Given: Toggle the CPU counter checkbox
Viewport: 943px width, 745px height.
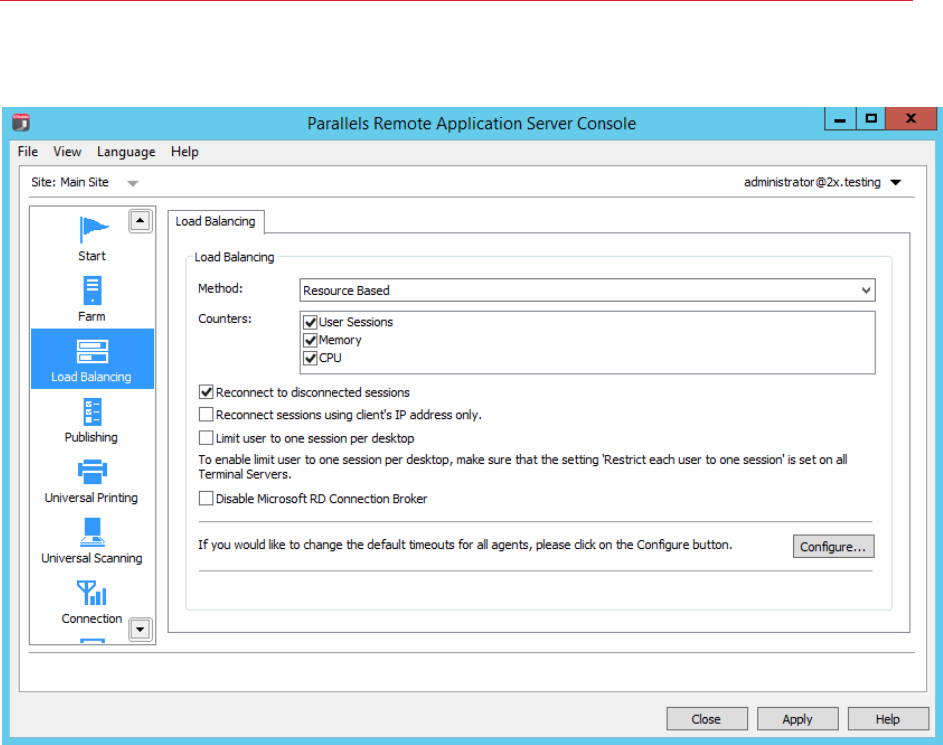Looking at the screenshot, I should 310,358.
